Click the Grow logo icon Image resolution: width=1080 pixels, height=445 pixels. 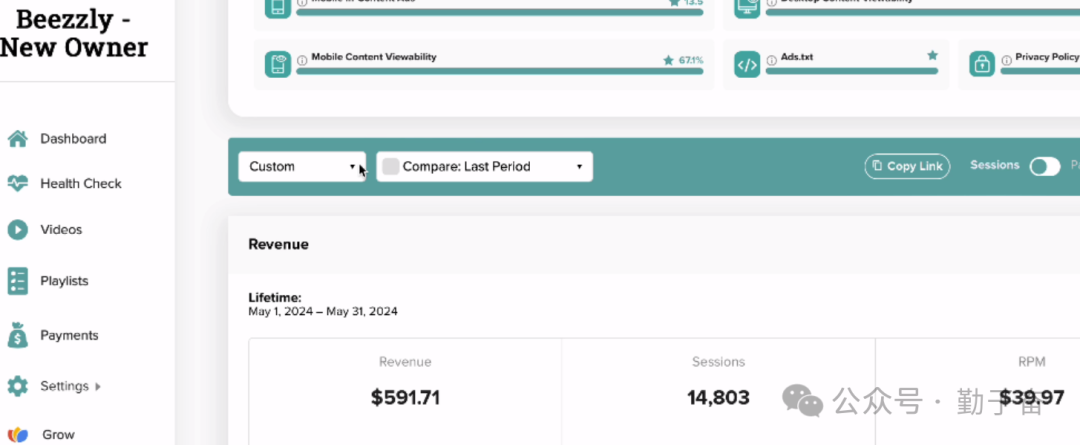tap(17, 435)
